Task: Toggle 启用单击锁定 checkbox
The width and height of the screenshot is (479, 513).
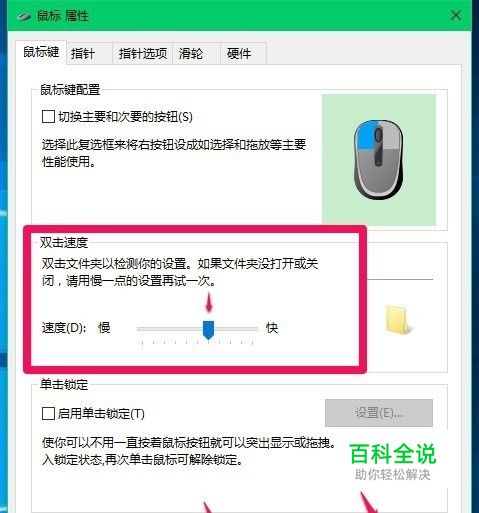Action: tap(48, 414)
